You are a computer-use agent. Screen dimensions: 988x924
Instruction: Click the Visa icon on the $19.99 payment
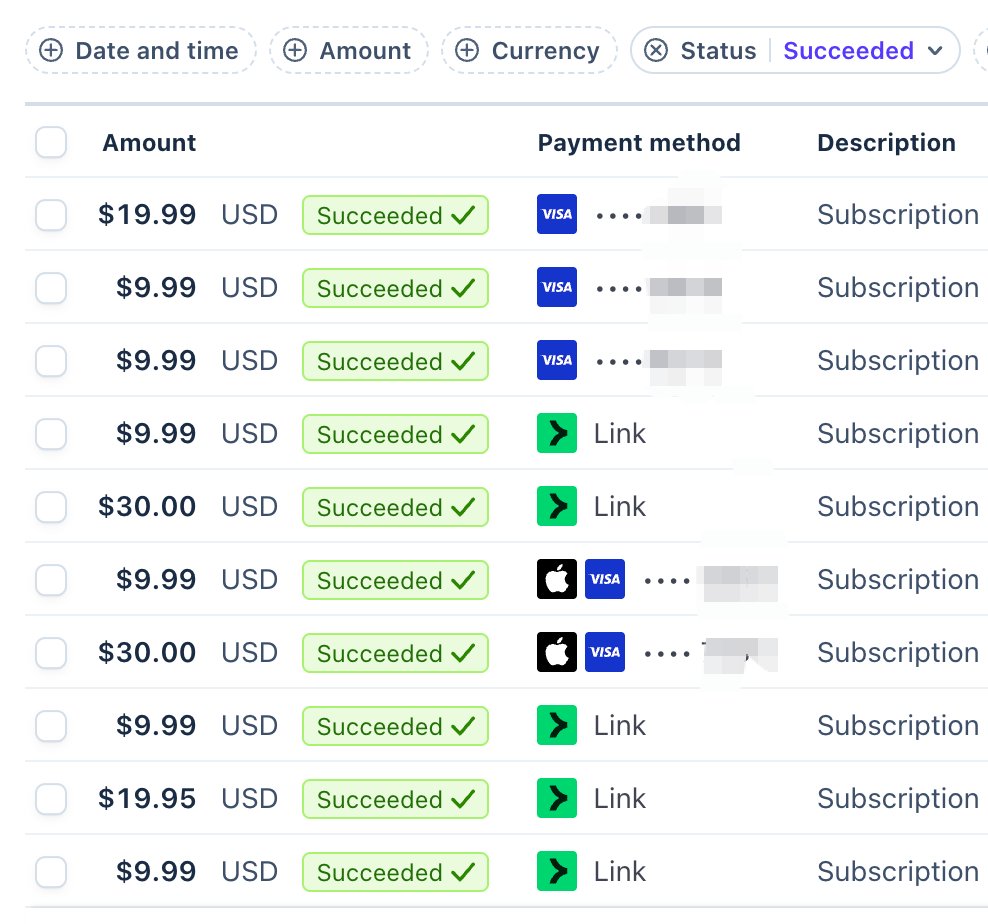click(556, 214)
